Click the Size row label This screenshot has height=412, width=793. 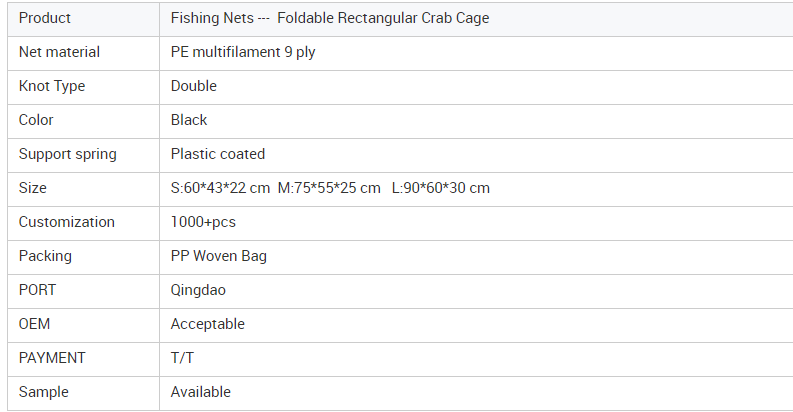pyautogui.click(x=32, y=188)
